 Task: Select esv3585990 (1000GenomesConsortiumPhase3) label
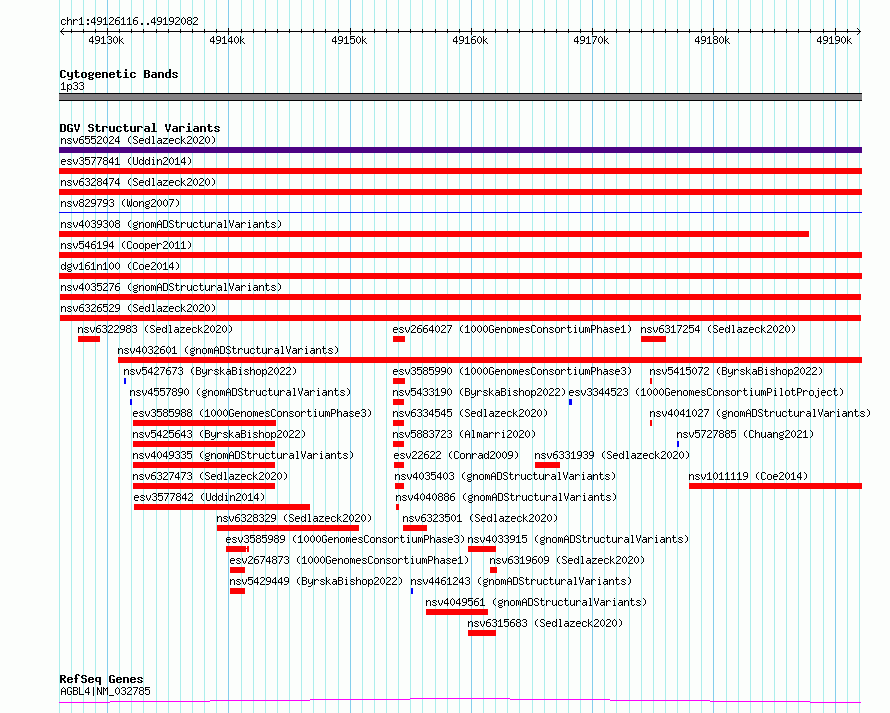(x=512, y=371)
